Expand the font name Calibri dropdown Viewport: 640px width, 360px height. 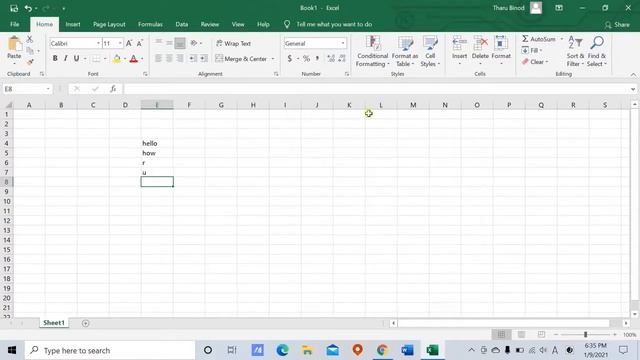click(98, 43)
